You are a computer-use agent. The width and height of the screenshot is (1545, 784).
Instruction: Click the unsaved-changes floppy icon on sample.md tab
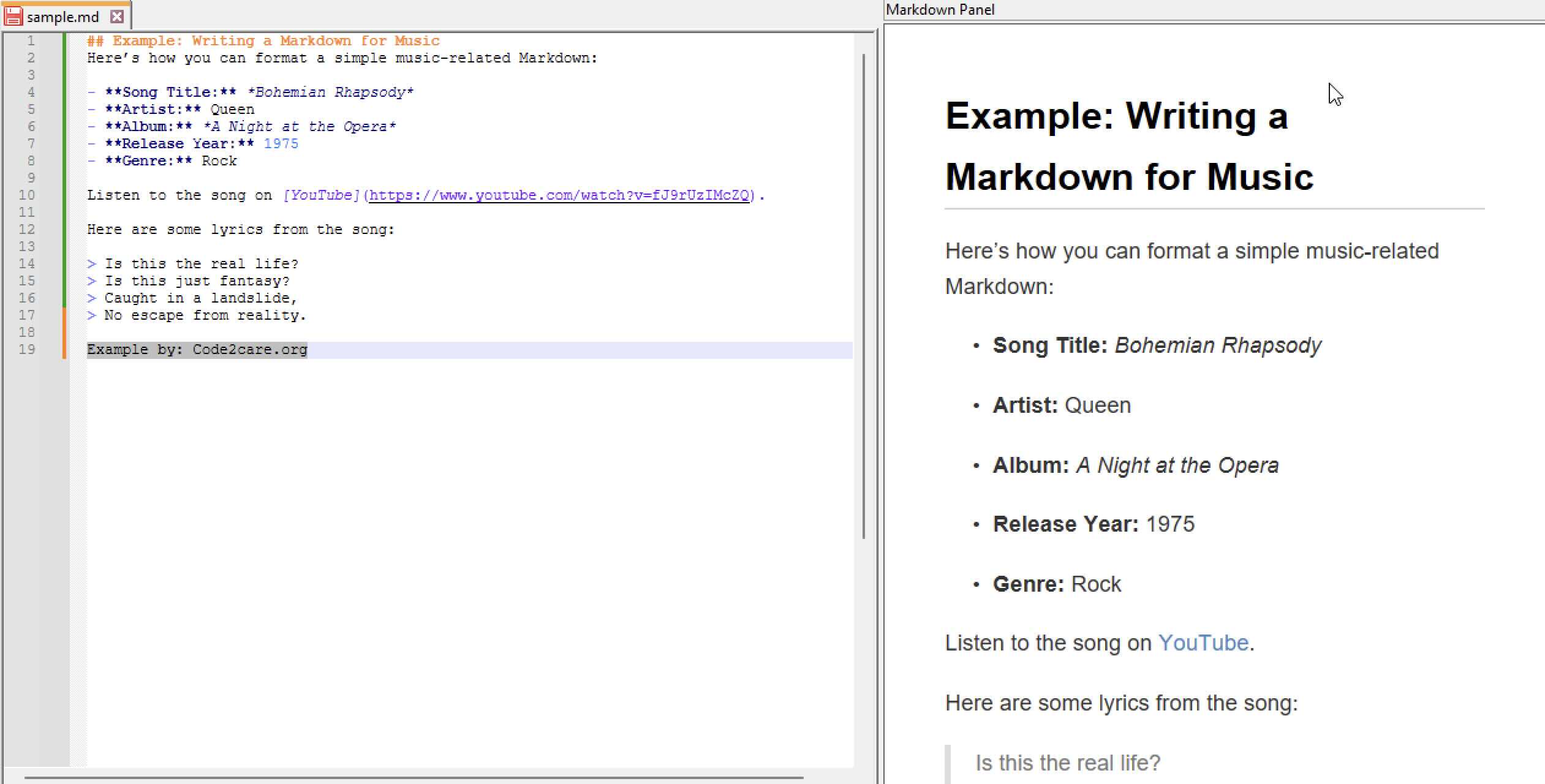12,17
